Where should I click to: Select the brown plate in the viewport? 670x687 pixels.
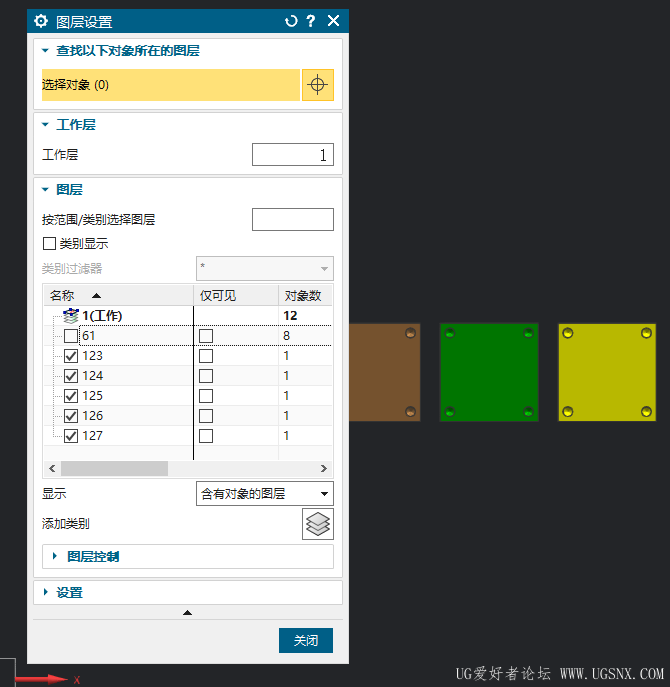pyautogui.click(x=385, y=372)
